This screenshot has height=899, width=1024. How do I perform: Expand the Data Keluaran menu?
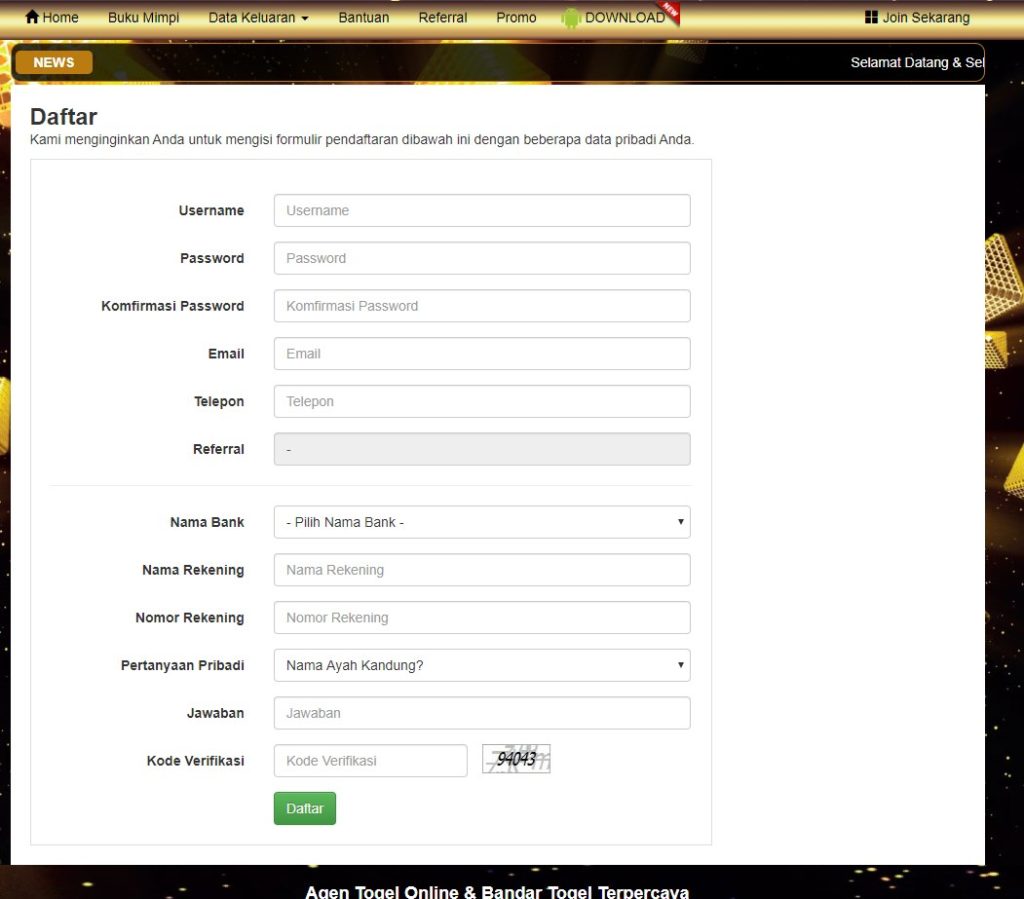pos(258,18)
